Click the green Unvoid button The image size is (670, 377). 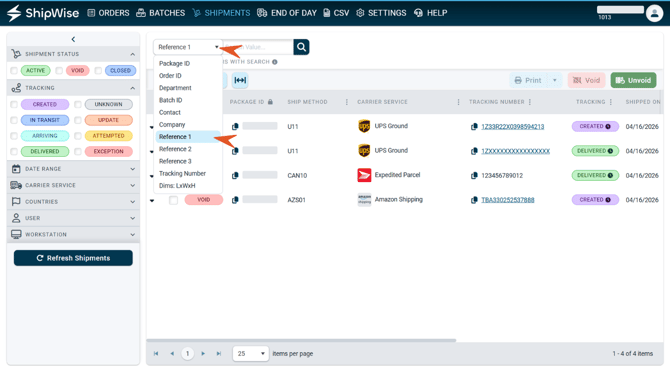tap(633, 80)
